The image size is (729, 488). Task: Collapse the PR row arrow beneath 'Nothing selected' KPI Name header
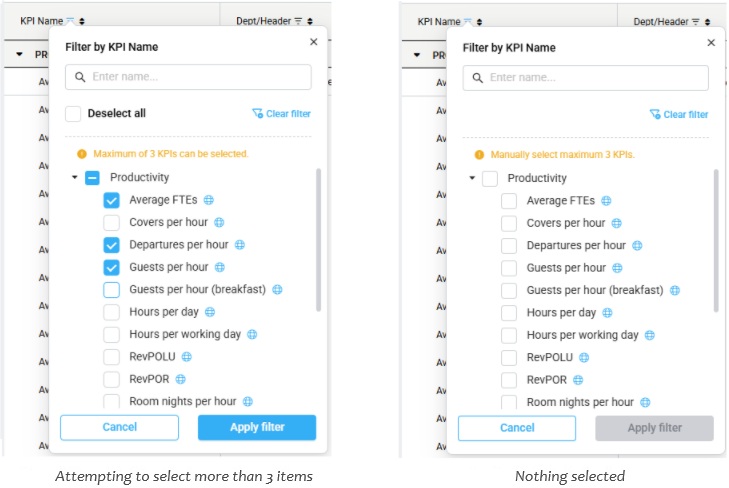coord(417,54)
